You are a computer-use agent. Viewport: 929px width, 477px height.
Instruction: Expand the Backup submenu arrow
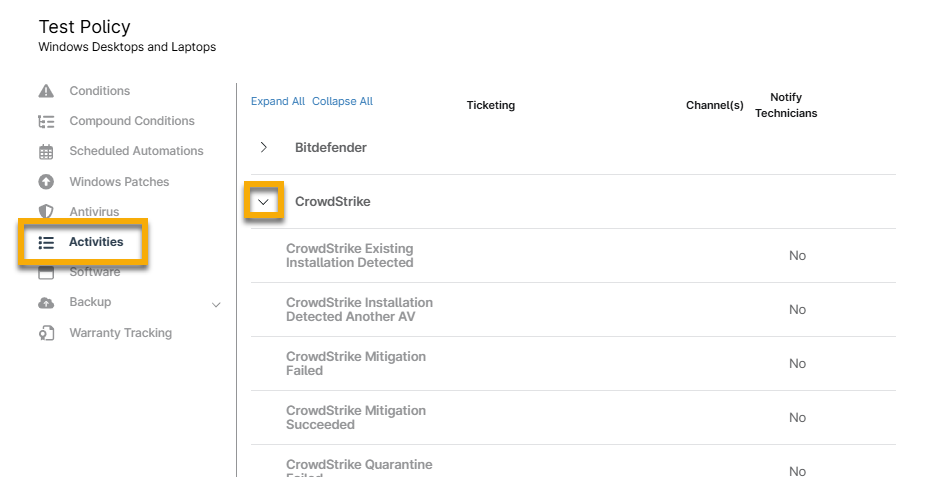(217, 304)
